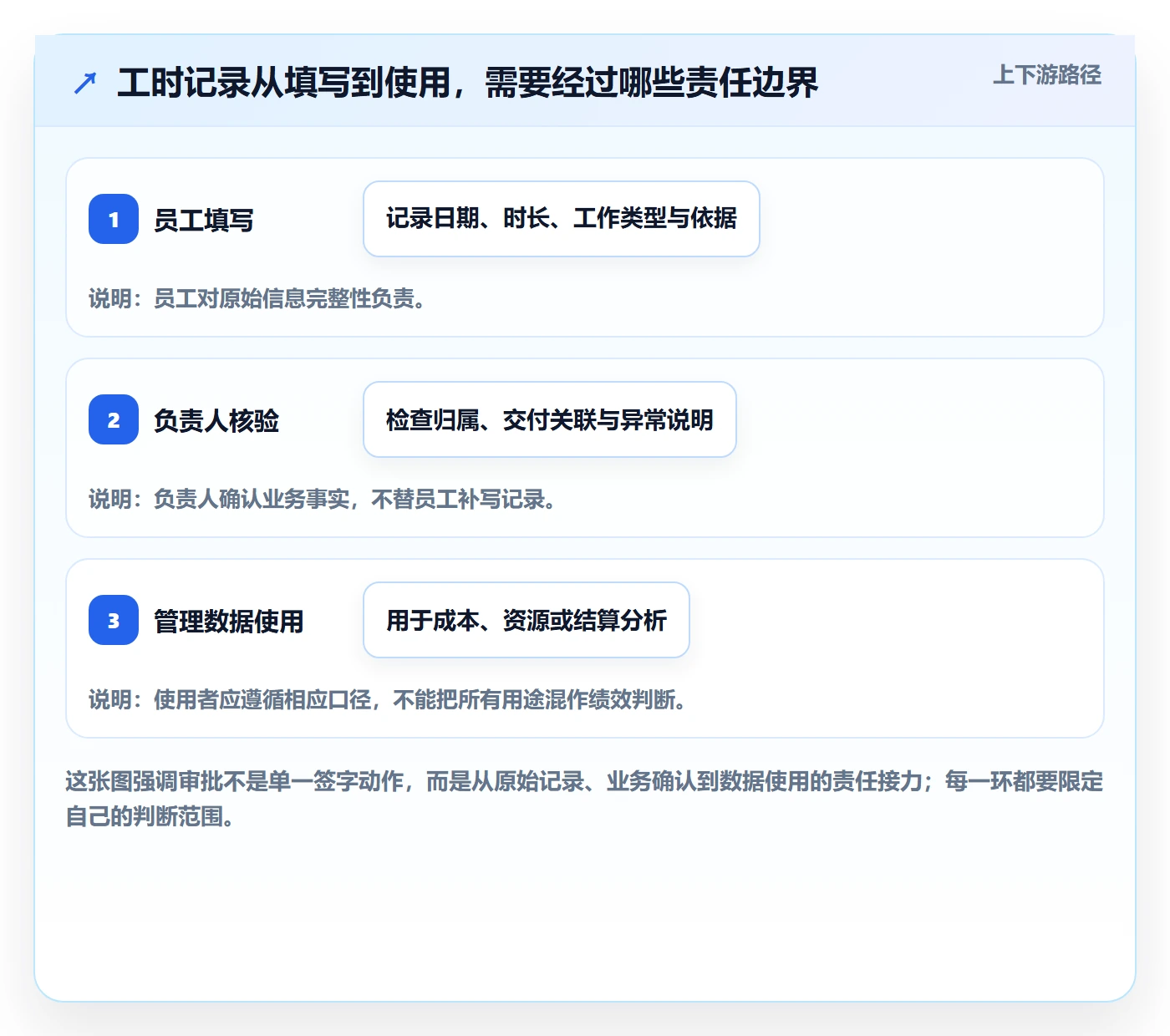Click the note 员工对原始信息完整性负责
The height and width of the screenshot is (1036, 1170).
point(258,298)
